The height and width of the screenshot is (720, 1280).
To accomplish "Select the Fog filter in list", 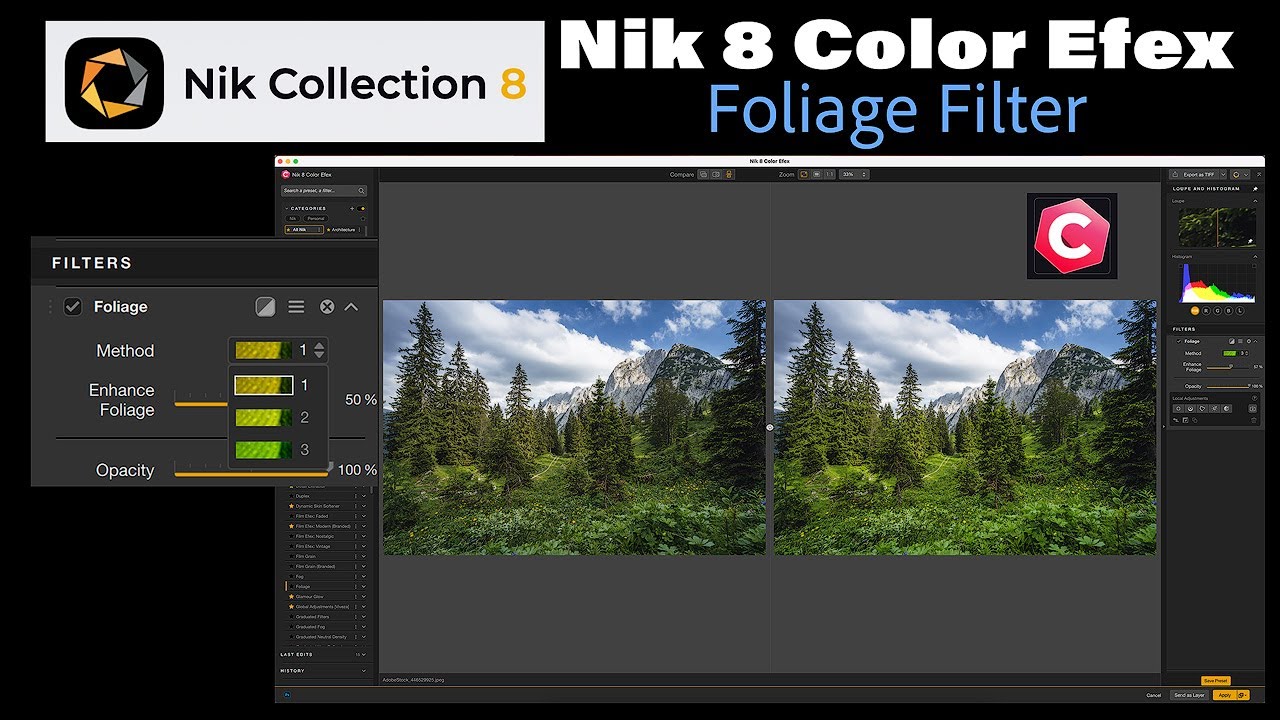I will coord(299,577).
